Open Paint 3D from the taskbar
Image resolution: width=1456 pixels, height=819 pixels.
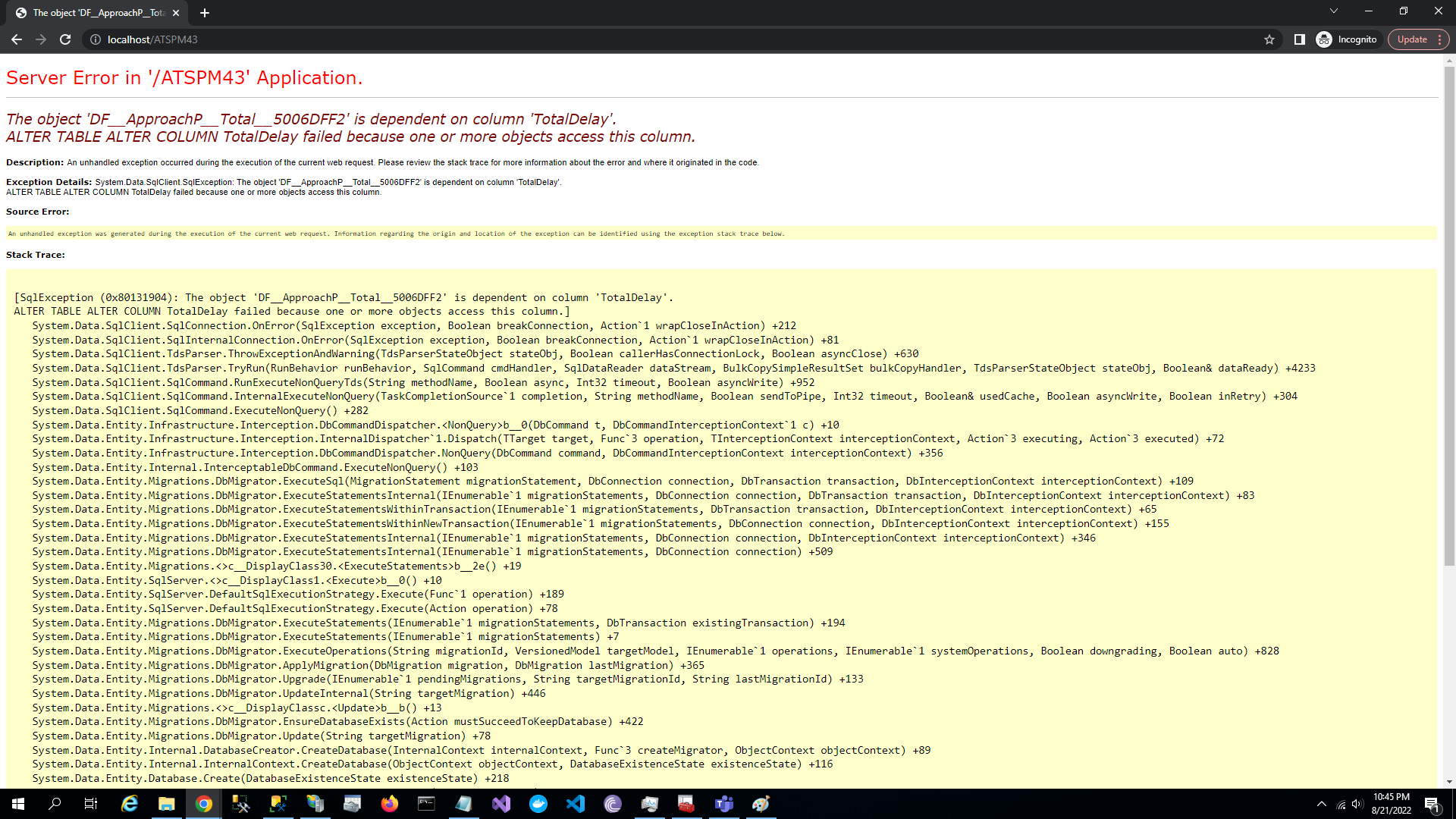tap(761, 804)
